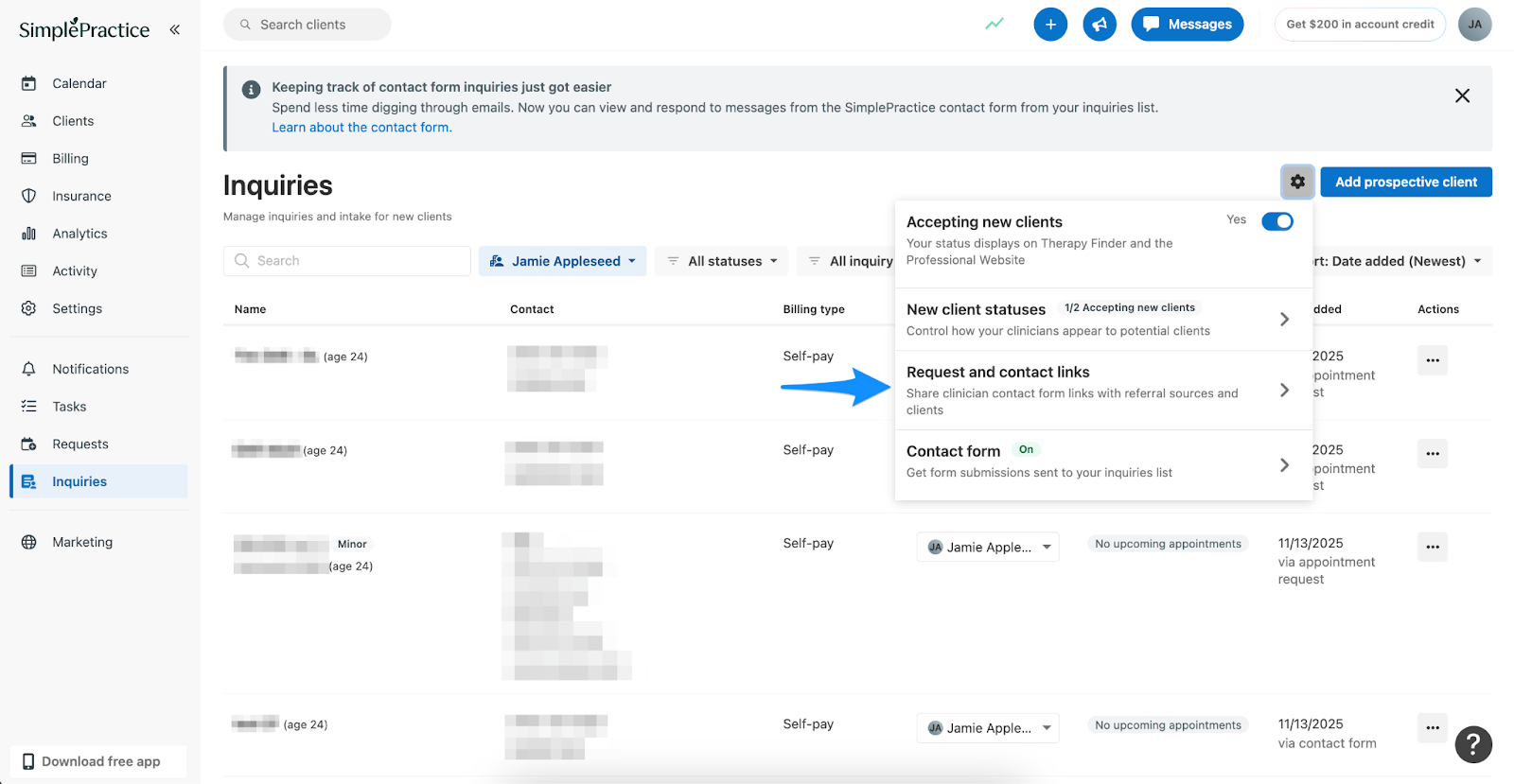Screen dimensions: 1514x784
Task: Collapse the sidebar with double chevron icon
Action: (x=175, y=29)
